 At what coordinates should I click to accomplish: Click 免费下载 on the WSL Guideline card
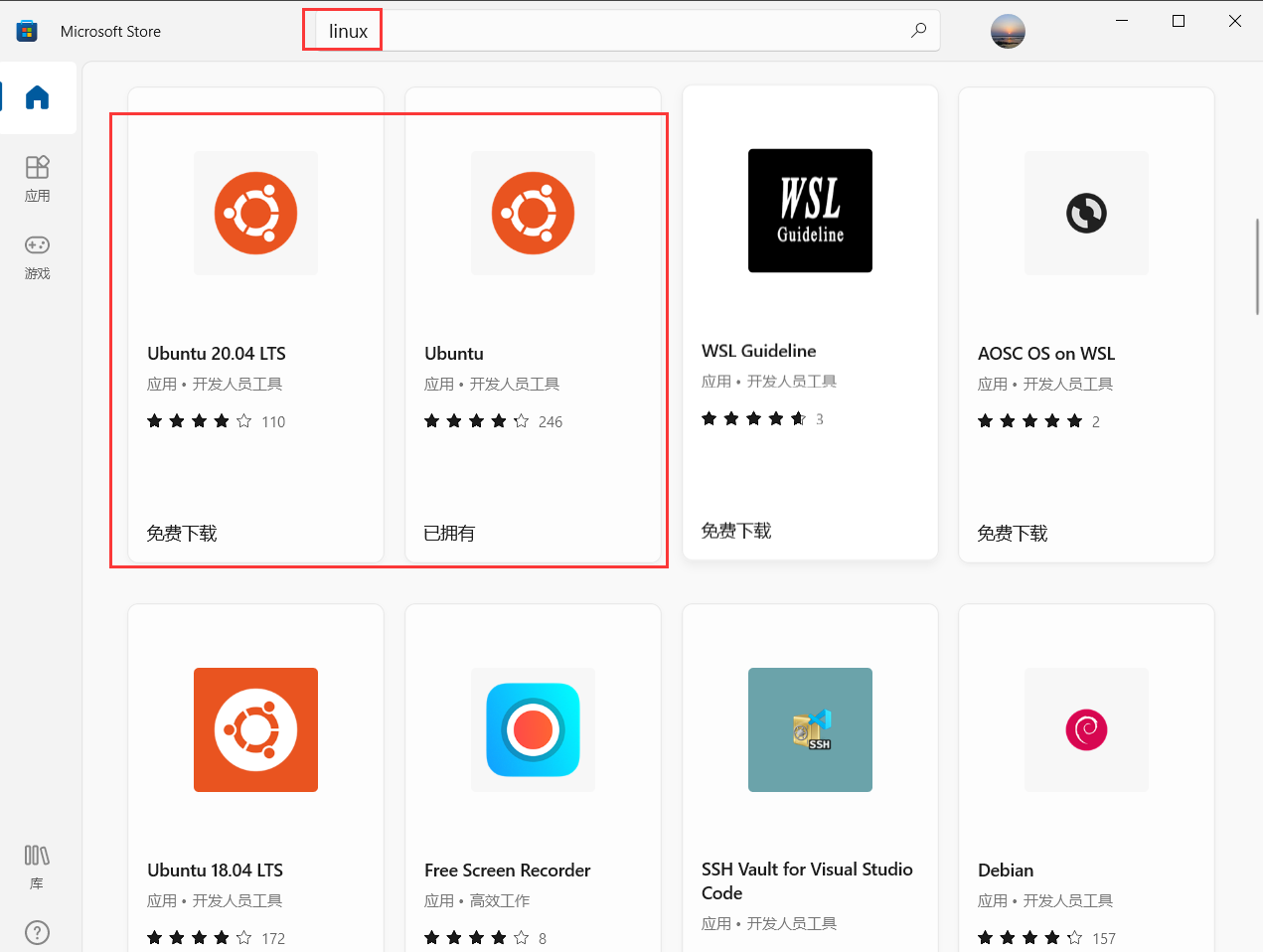[x=736, y=531]
